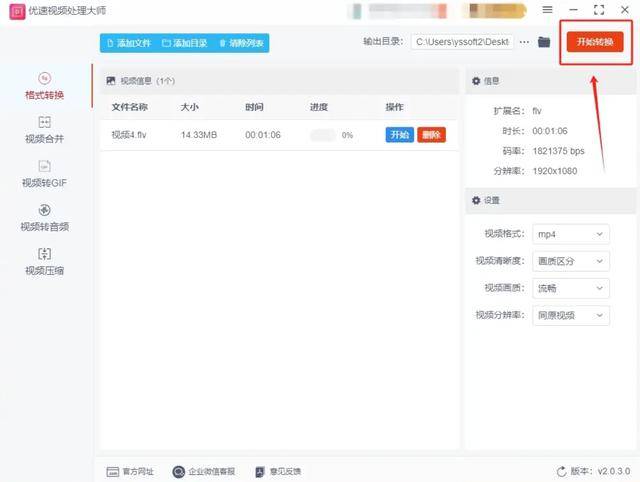Click the 意见反馈 link
This screenshot has width=640, height=482.
[278, 472]
